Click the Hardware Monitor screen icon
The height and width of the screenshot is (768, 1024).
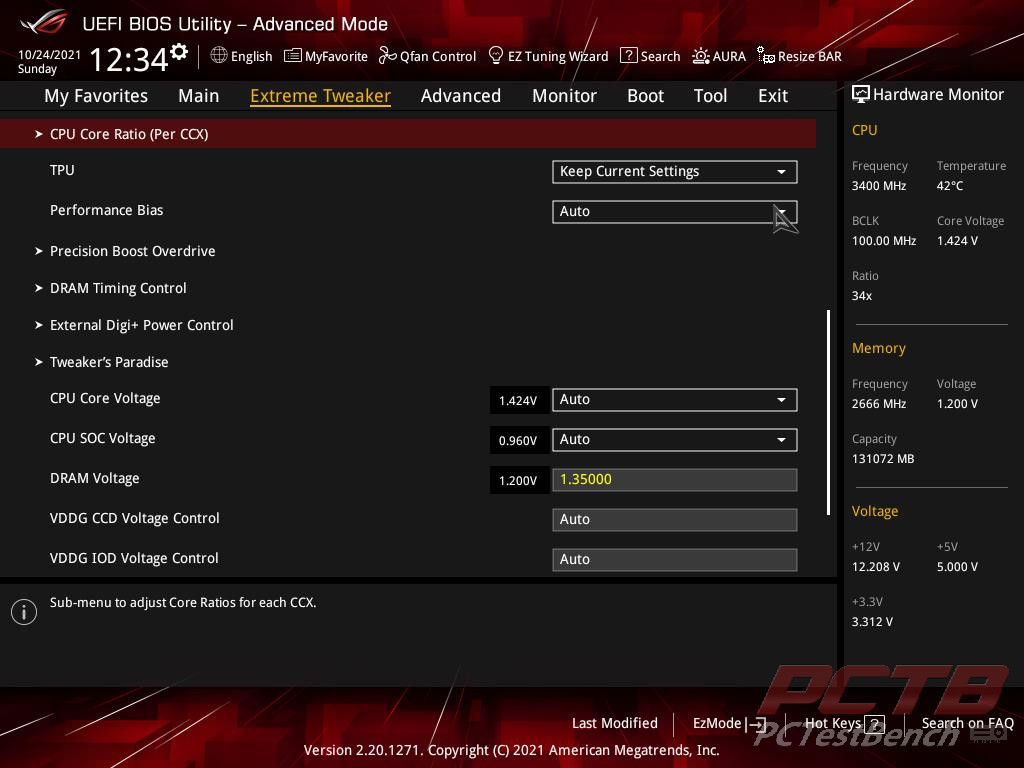861,95
